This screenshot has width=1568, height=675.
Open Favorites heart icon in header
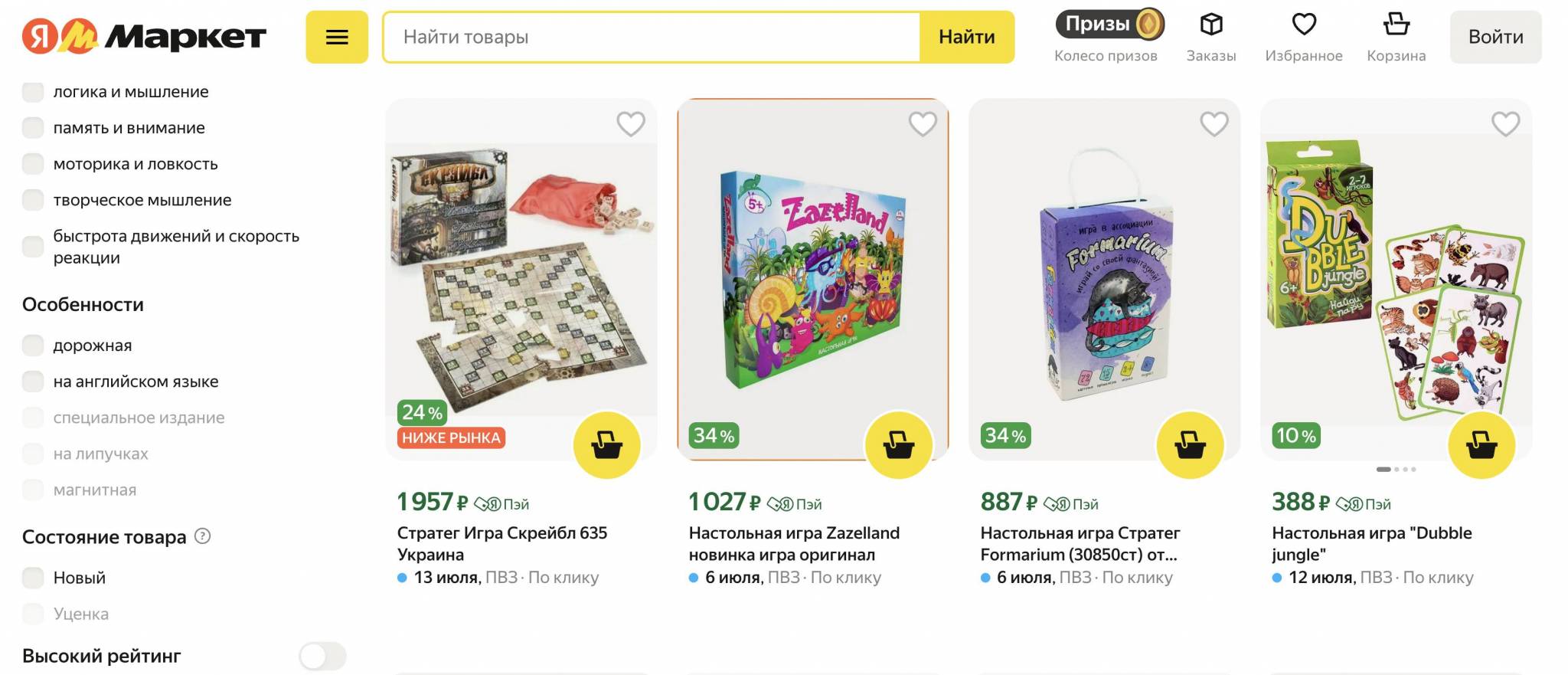pos(1303,25)
